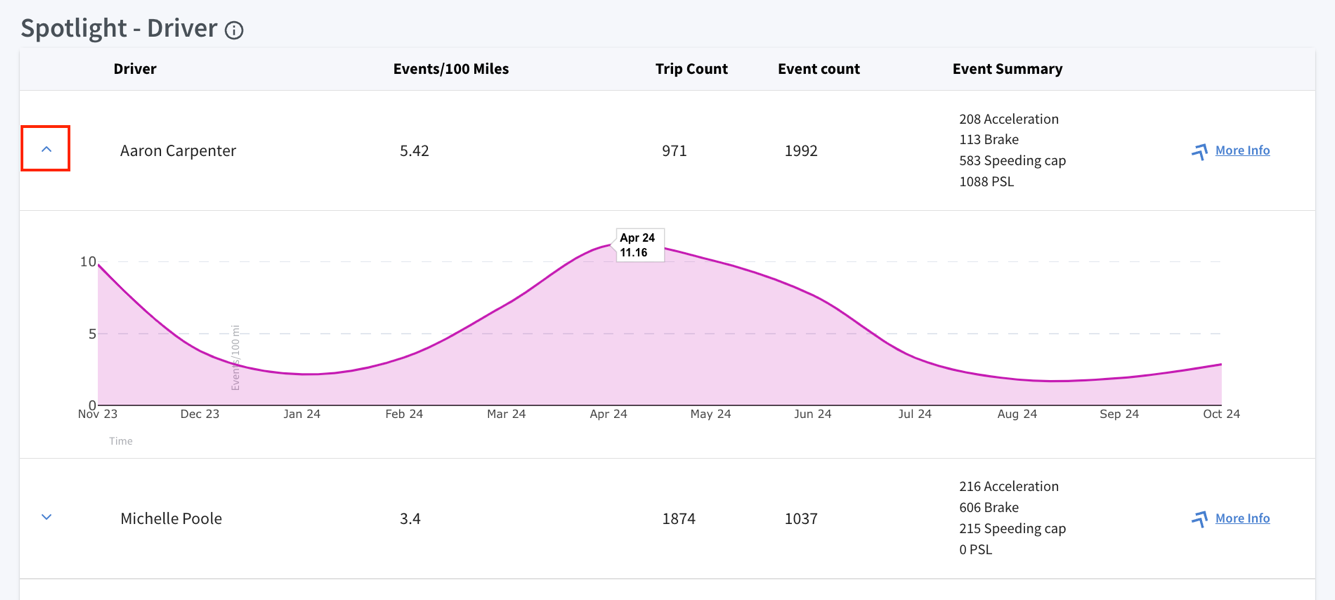Open More Info for Aaron Carpenter
This screenshot has width=1335, height=600.
[1242, 150]
